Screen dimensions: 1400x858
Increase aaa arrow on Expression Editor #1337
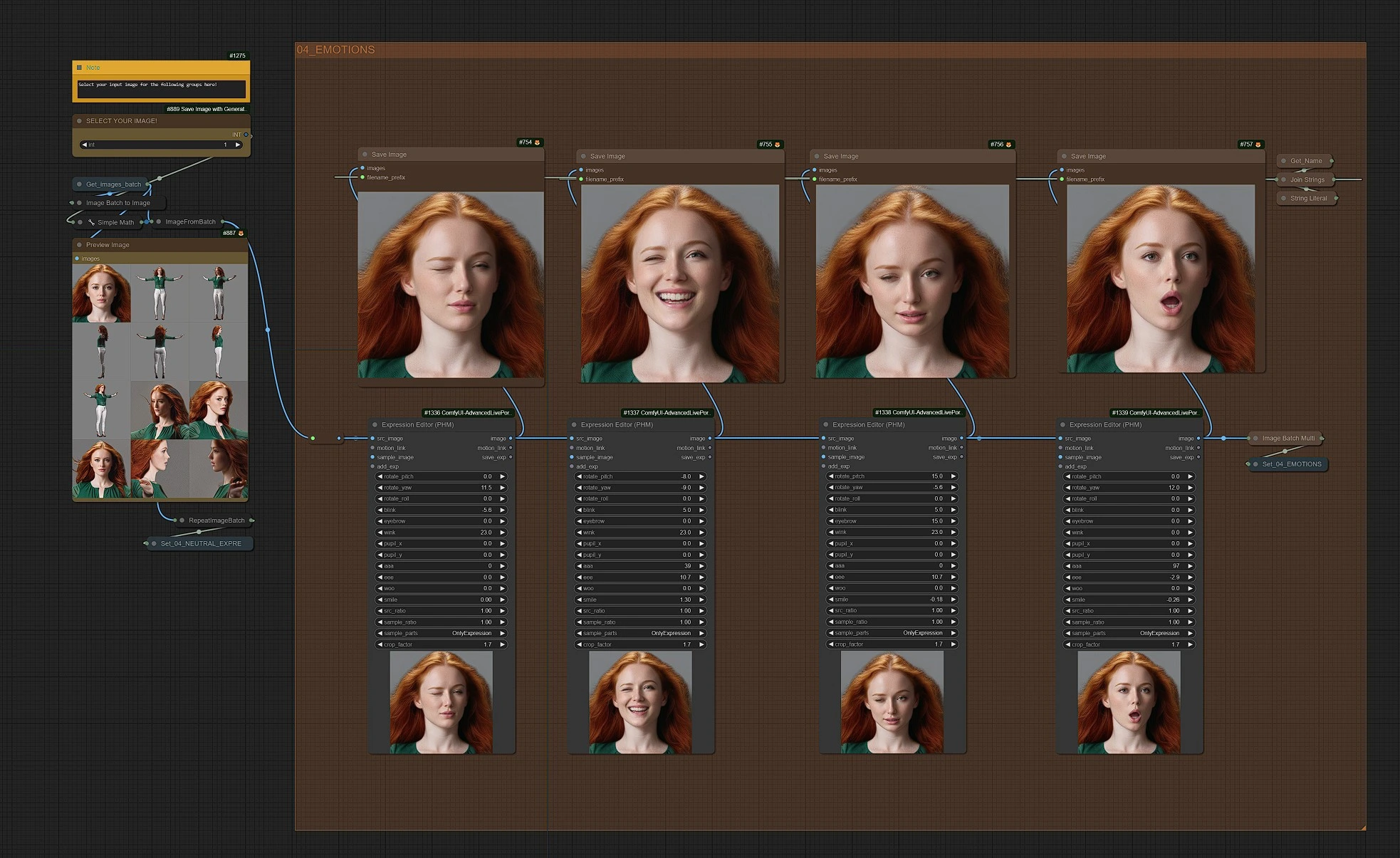701,566
